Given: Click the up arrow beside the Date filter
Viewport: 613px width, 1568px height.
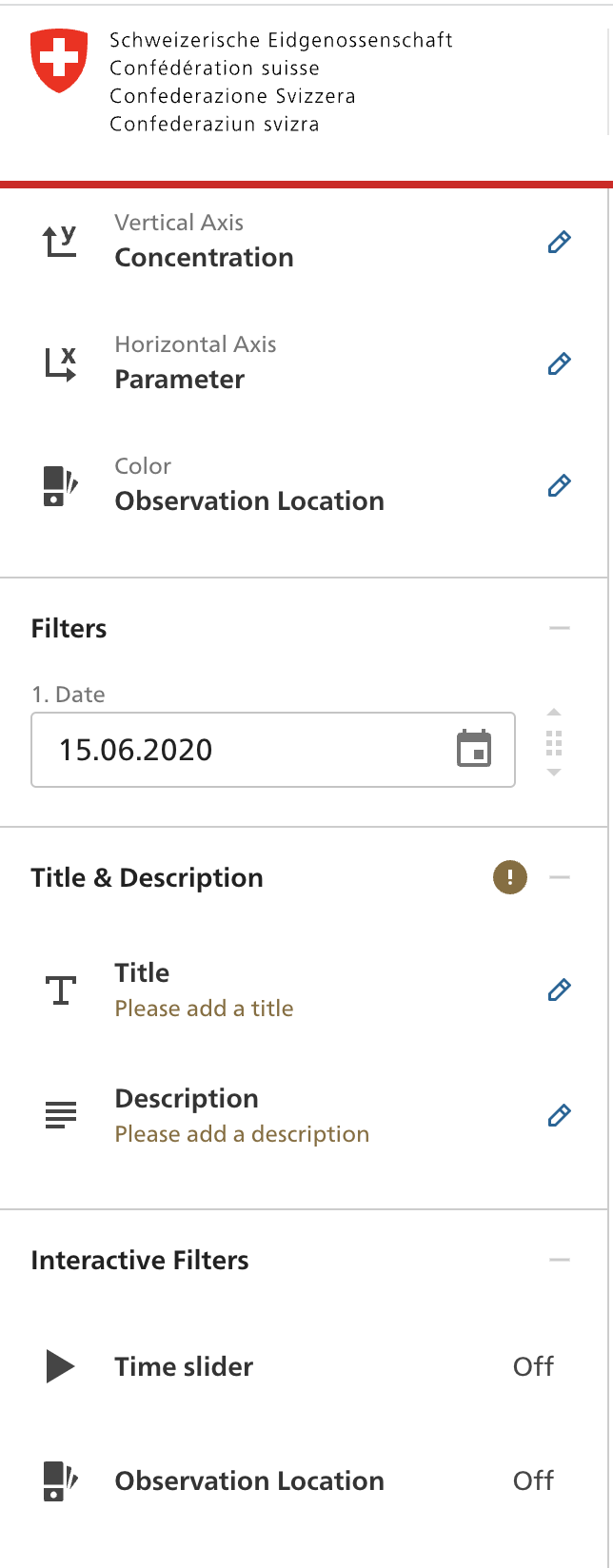Looking at the screenshot, I should (554, 712).
